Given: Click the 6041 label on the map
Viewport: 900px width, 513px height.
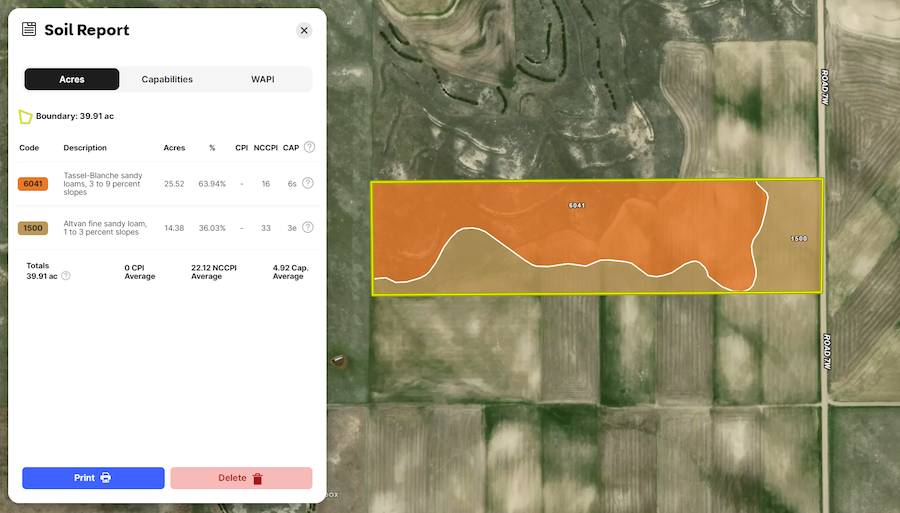Looking at the screenshot, I should pyautogui.click(x=576, y=205).
